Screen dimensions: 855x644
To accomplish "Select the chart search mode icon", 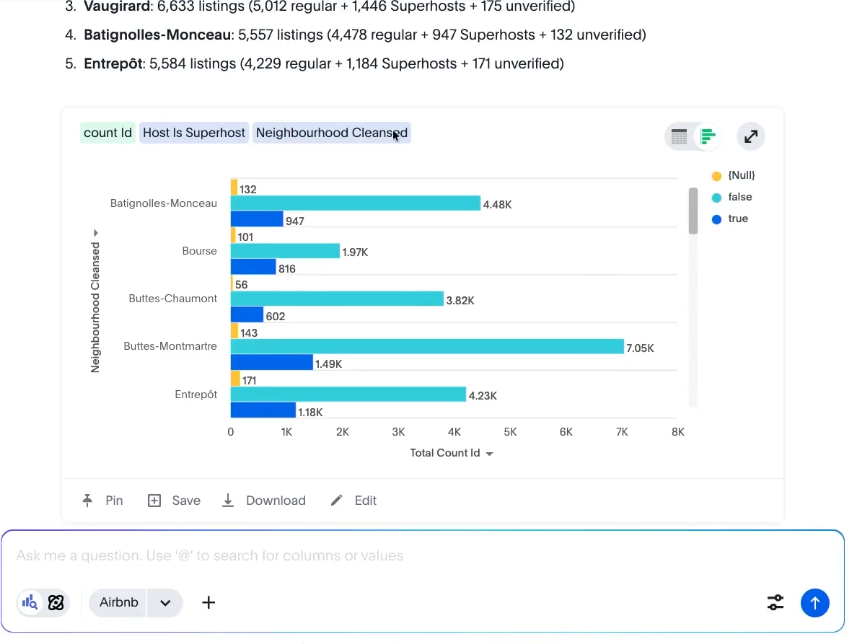I will [x=30, y=602].
